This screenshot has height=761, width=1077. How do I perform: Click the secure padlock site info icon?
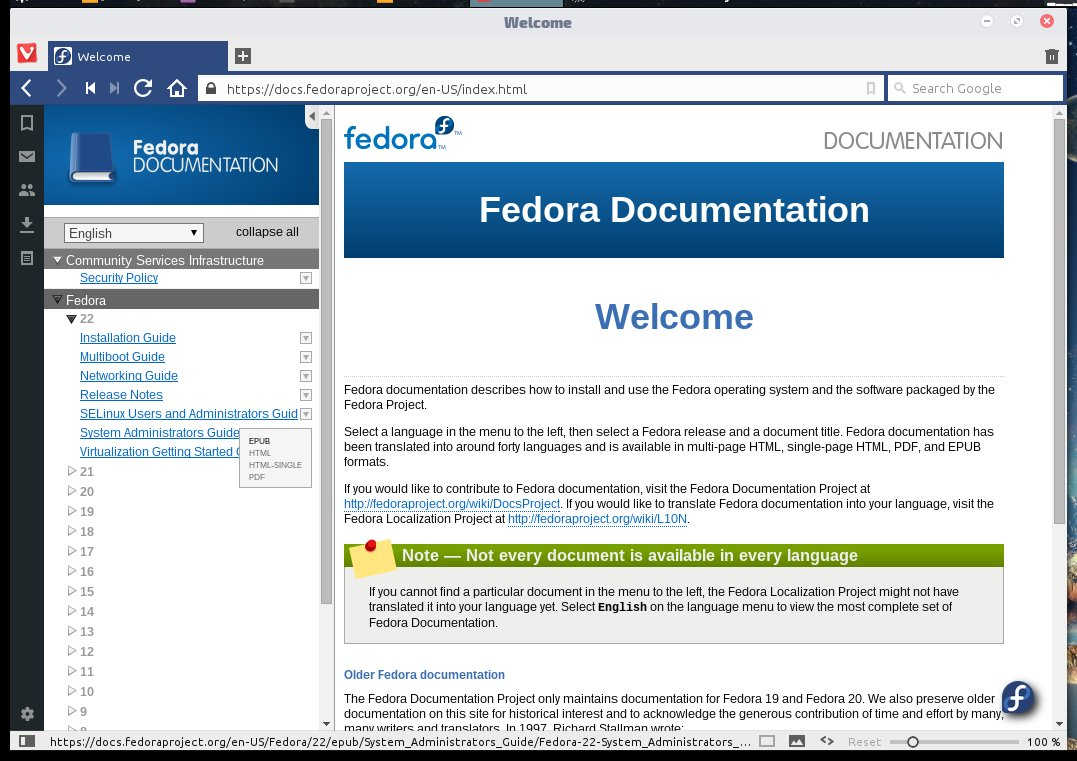[211, 89]
